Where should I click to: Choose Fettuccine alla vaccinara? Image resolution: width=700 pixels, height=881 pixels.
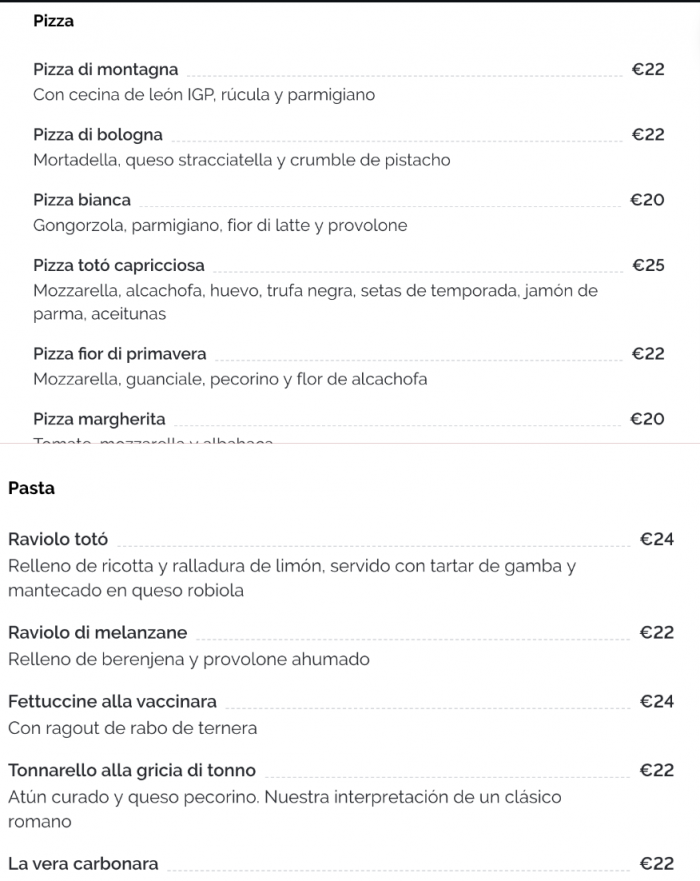112,702
